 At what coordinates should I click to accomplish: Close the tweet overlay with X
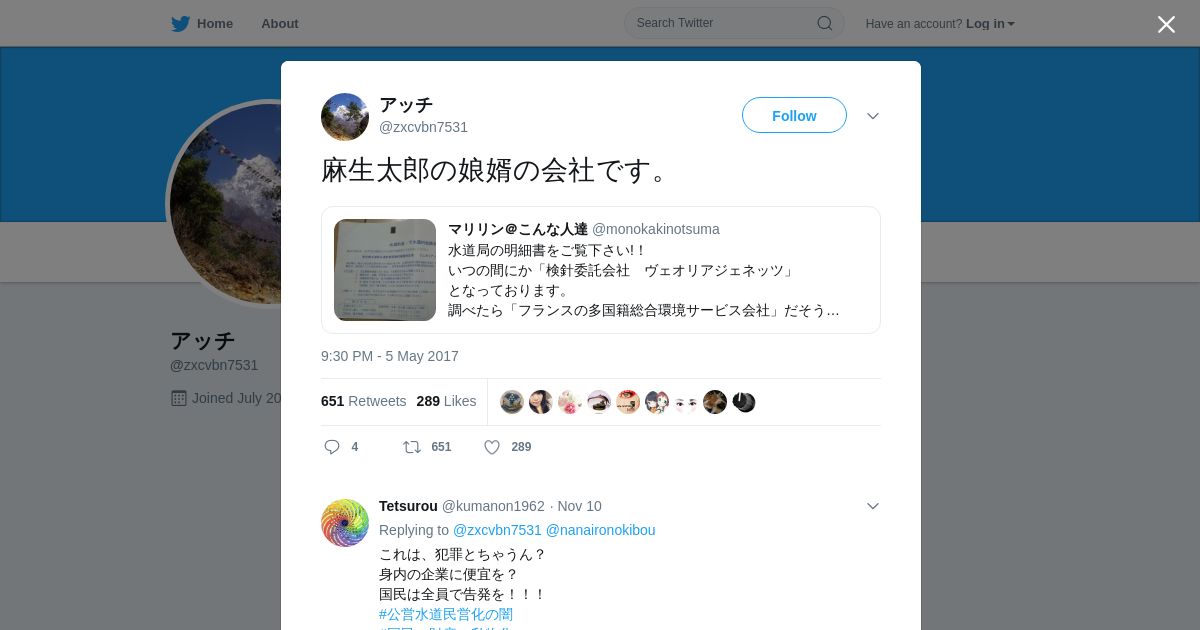point(1166,24)
